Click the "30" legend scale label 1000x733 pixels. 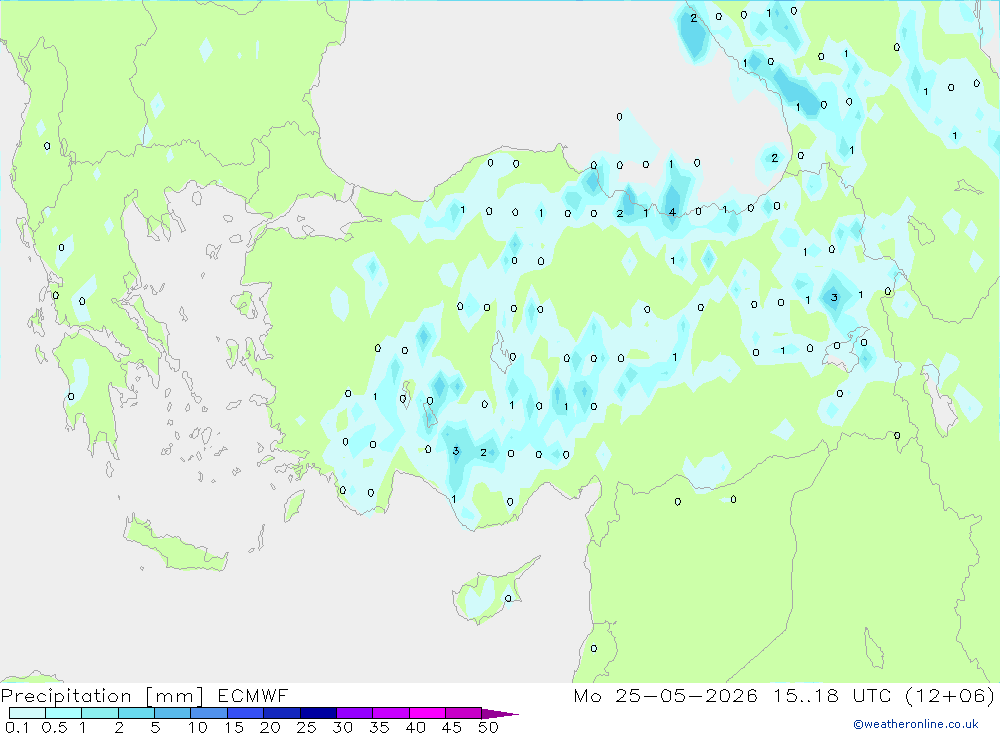(342, 727)
